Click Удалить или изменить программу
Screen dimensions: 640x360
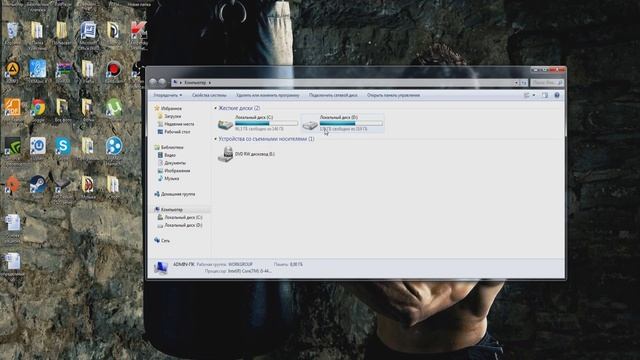click(x=267, y=95)
